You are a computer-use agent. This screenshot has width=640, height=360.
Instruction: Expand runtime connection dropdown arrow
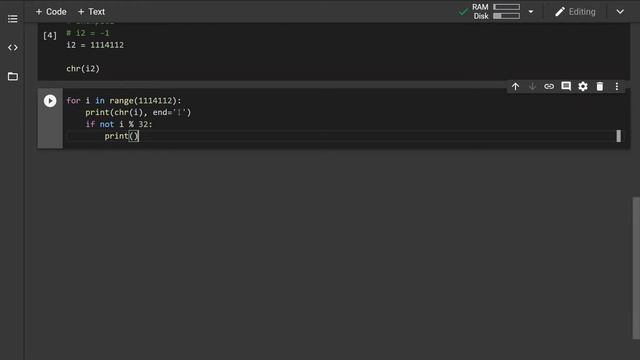tap(531, 12)
